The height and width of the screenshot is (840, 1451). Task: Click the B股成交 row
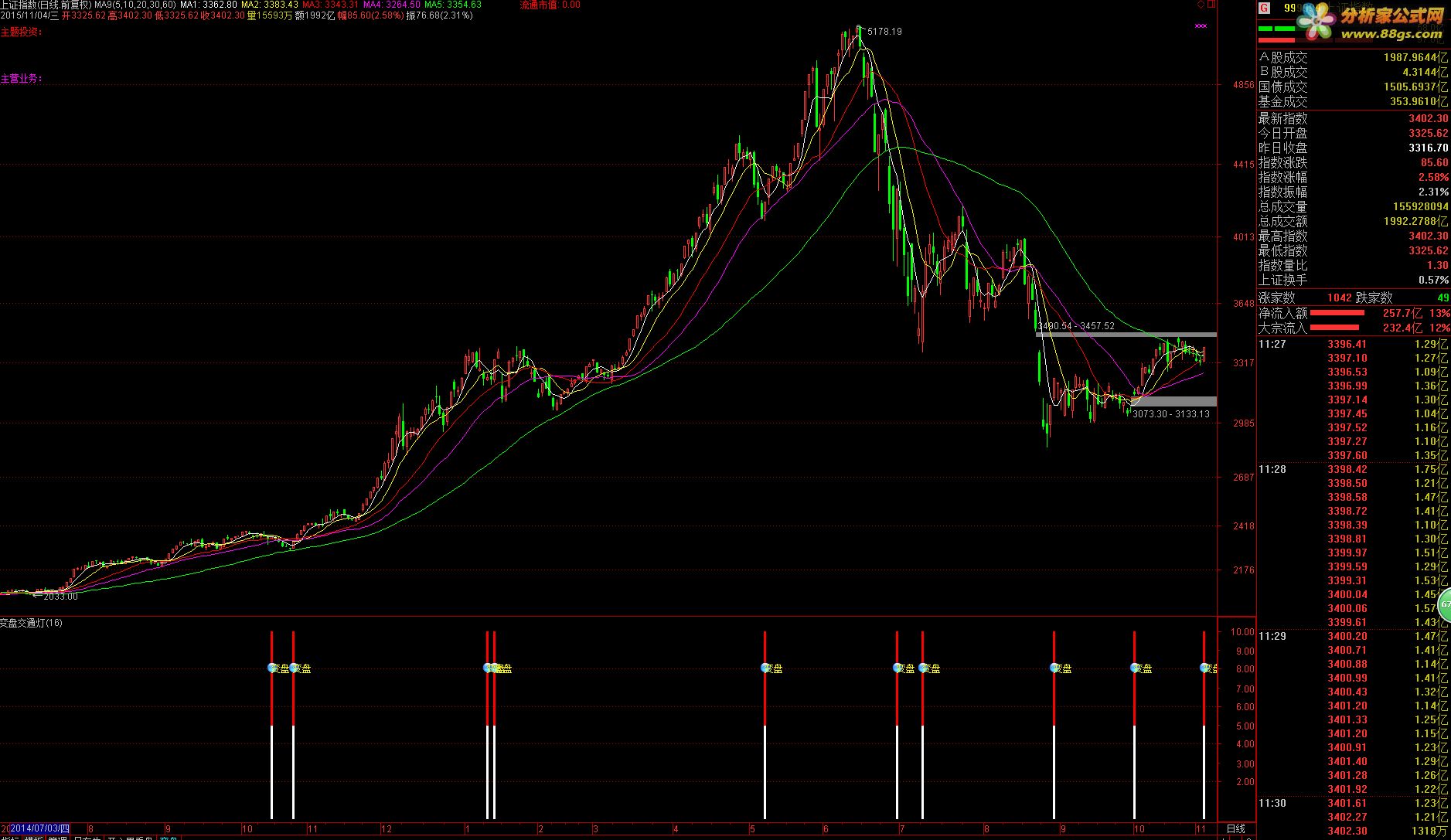point(1354,72)
